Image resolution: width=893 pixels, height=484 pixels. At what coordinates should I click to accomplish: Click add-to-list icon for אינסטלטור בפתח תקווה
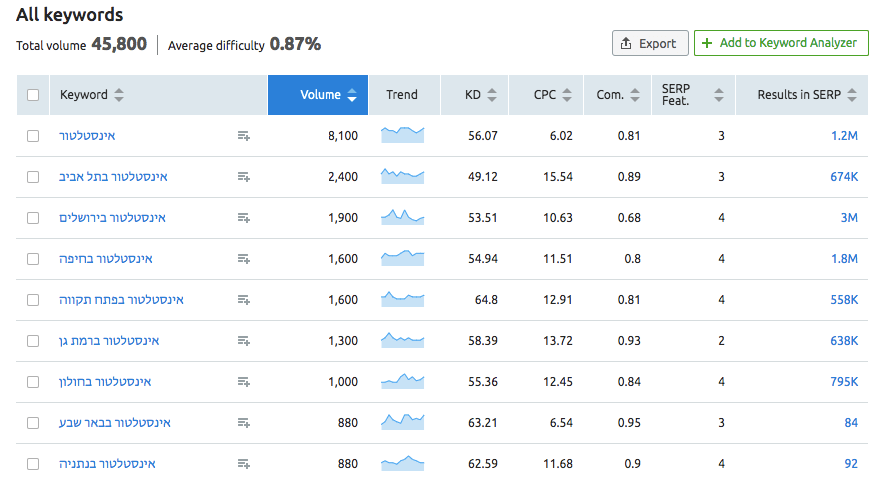[x=244, y=300]
